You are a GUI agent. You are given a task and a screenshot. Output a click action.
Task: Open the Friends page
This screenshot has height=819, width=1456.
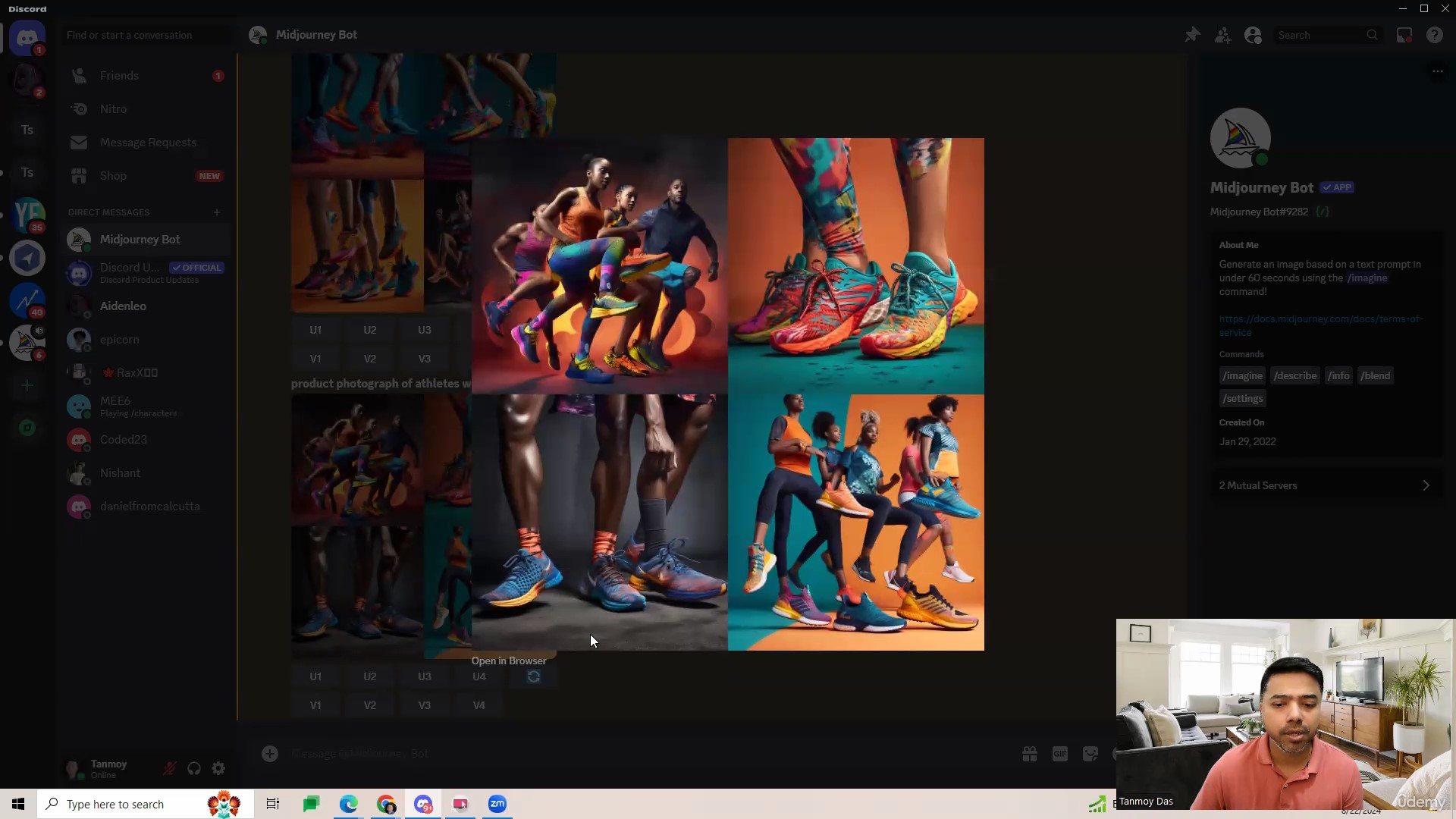pyautogui.click(x=146, y=76)
